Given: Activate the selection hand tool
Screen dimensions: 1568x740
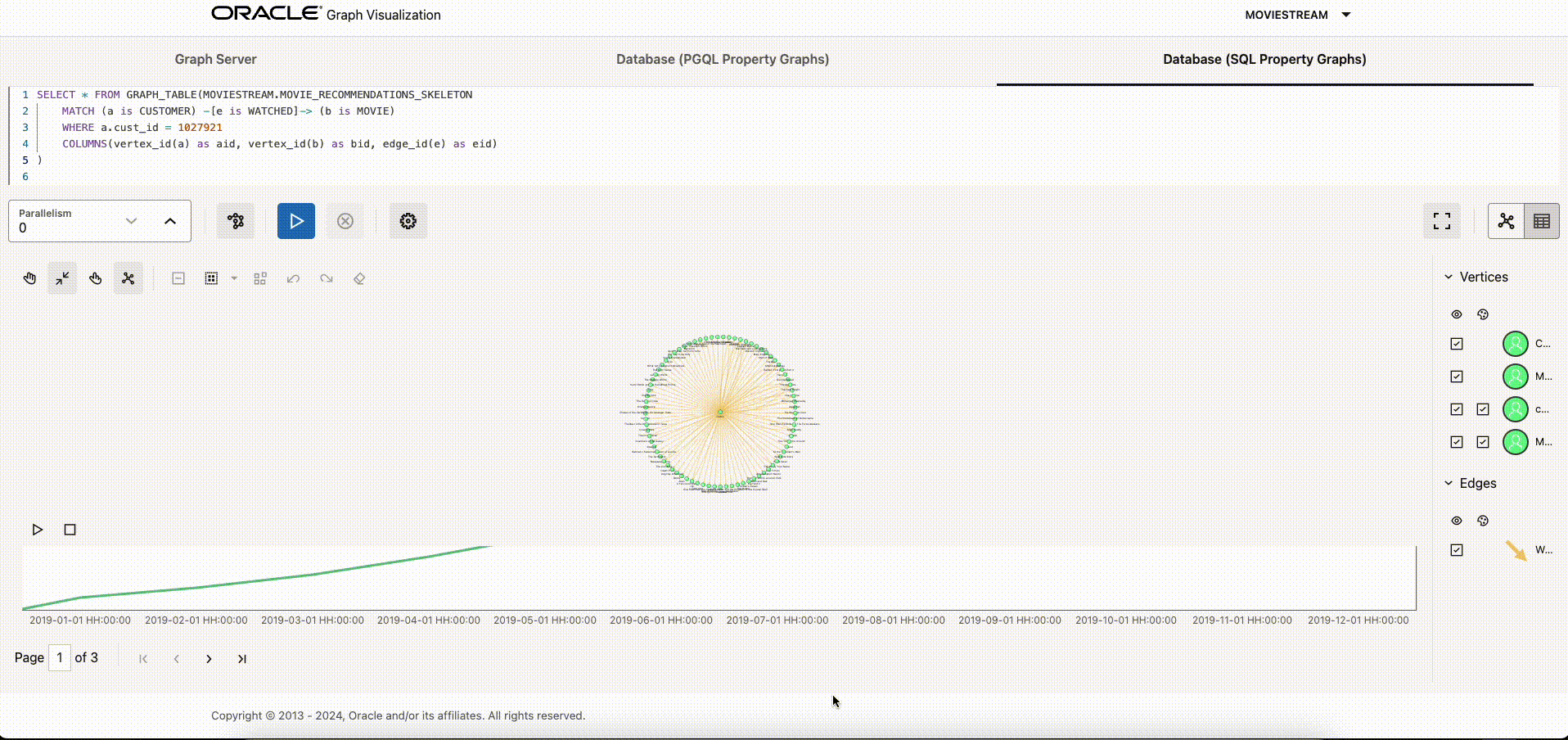Looking at the screenshot, I should (x=95, y=278).
